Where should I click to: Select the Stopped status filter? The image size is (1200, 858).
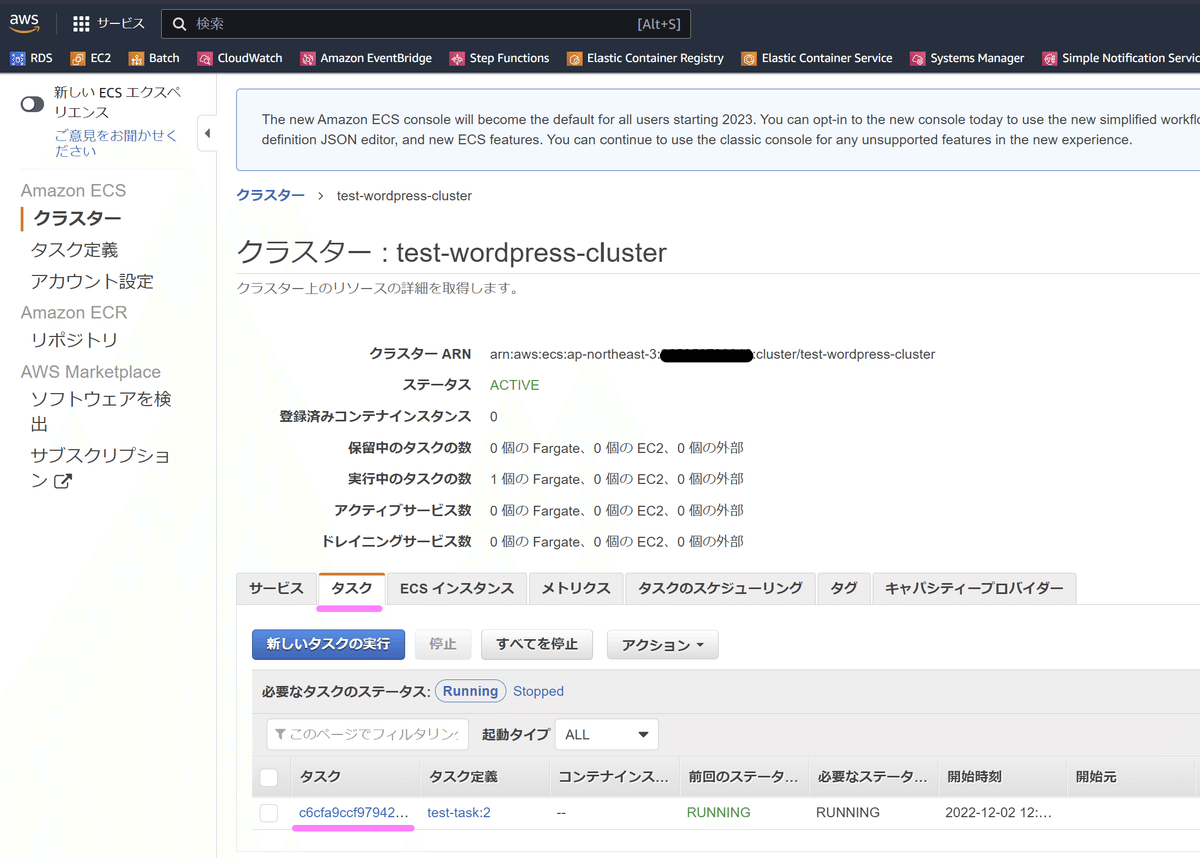[x=538, y=691]
